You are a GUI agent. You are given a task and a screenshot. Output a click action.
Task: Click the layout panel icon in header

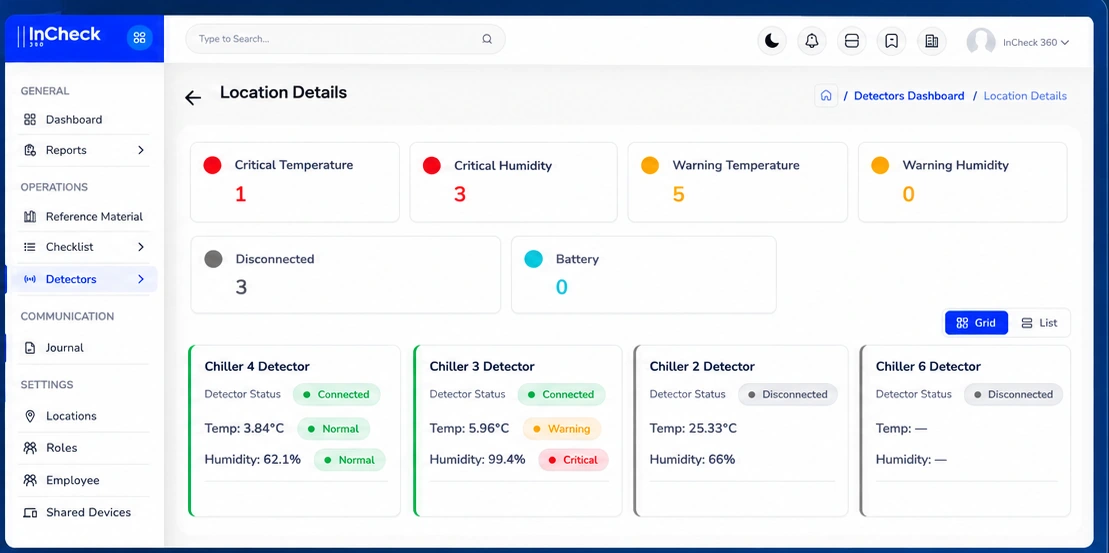coord(852,42)
